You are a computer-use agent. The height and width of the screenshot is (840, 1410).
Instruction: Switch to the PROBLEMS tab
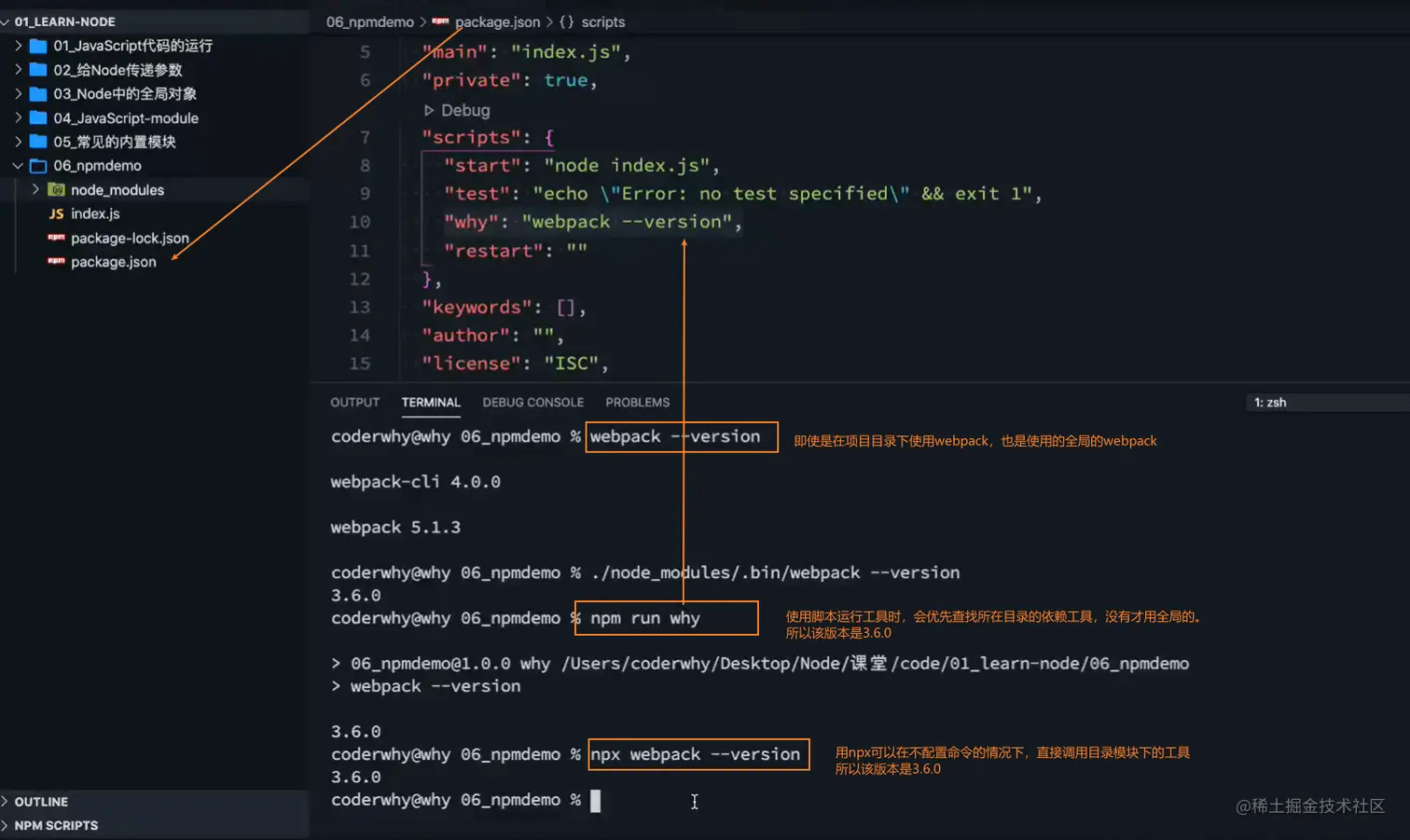coord(637,403)
